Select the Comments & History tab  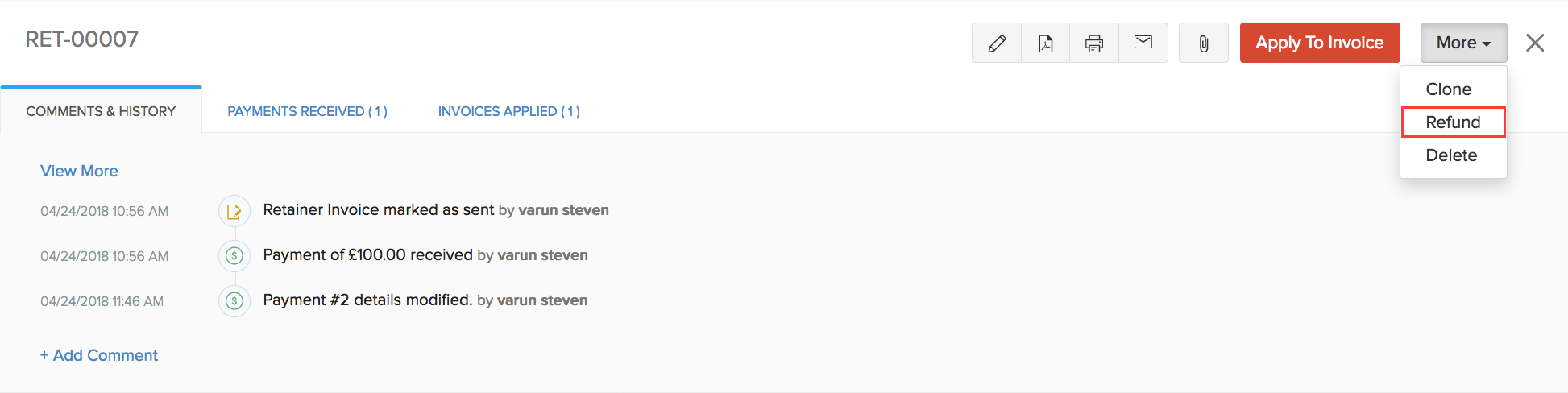101,111
